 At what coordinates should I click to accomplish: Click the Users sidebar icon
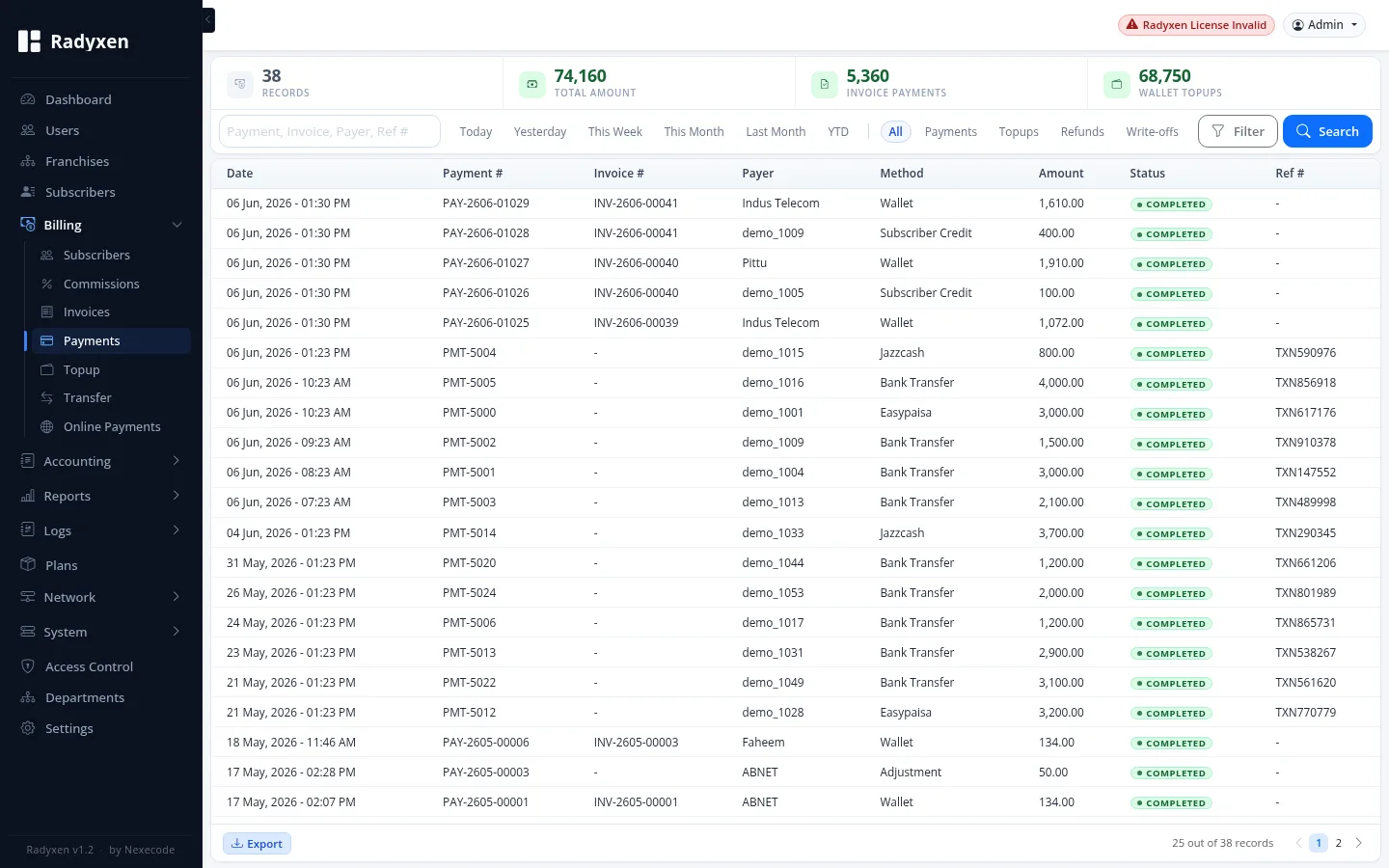click(x=28, y=130)
